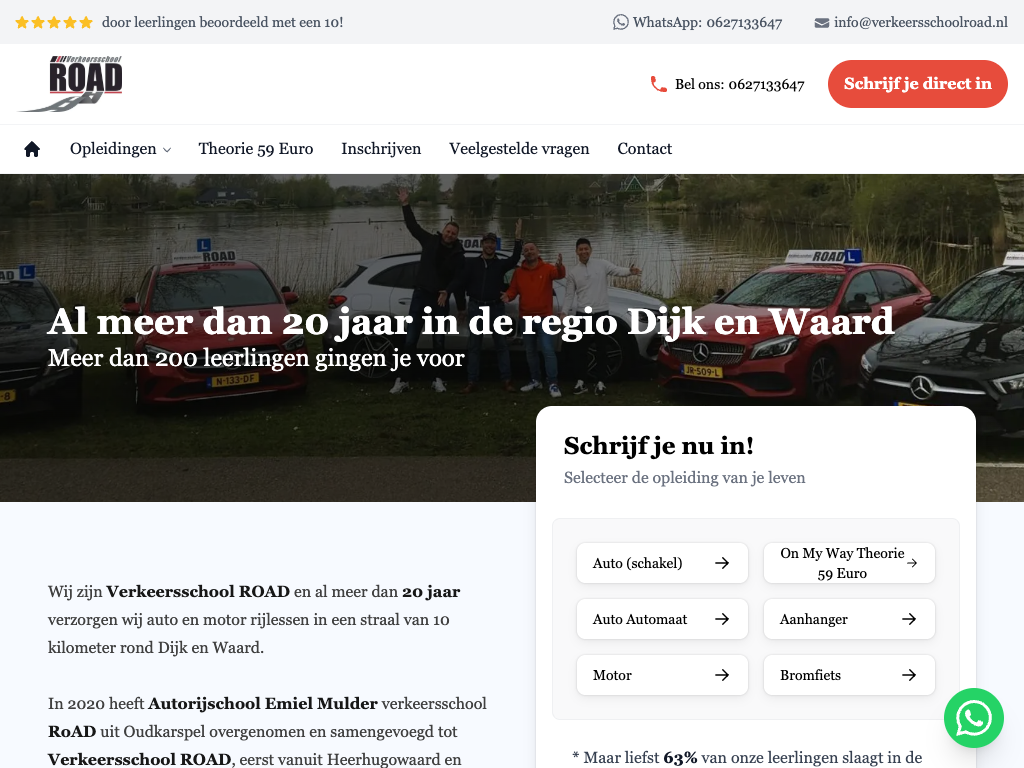Click the five-star rating icons
This screenshot has height=768, width=1024.
[54, 22]
